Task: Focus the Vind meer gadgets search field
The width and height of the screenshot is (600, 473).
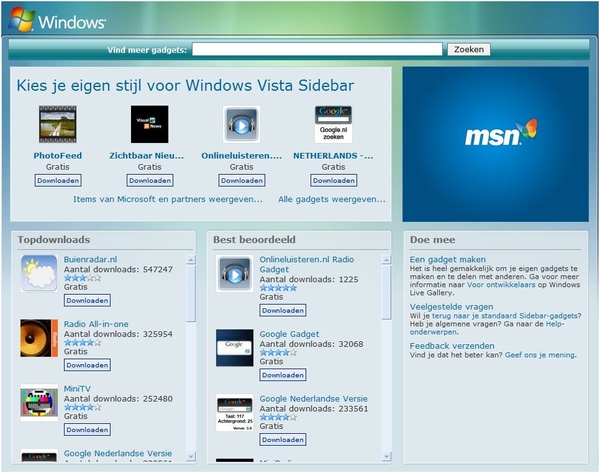Action: (x=317, y=49)
